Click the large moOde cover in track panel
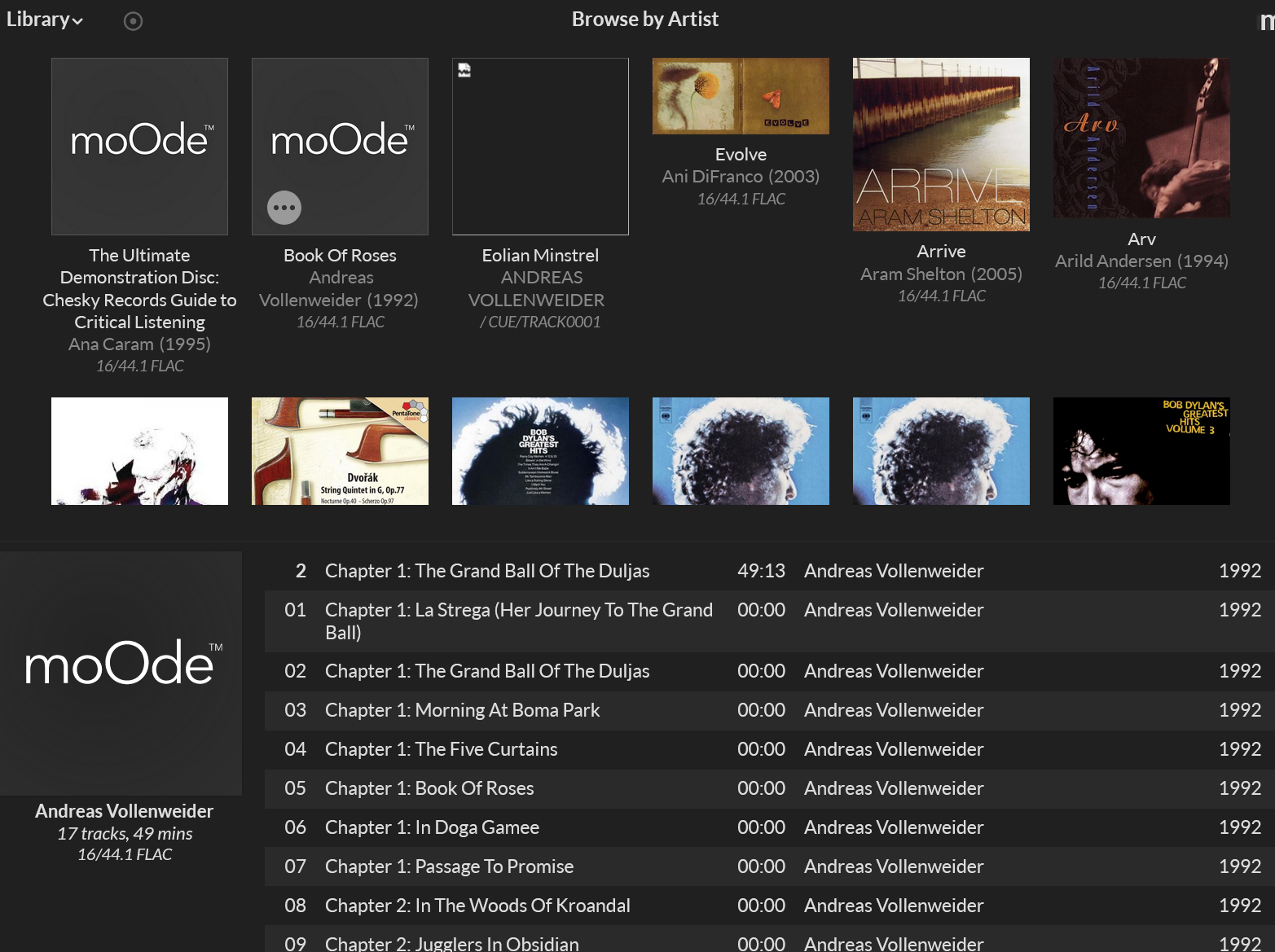The height and width of the screenshot is (952, 1275). point(121,673)
